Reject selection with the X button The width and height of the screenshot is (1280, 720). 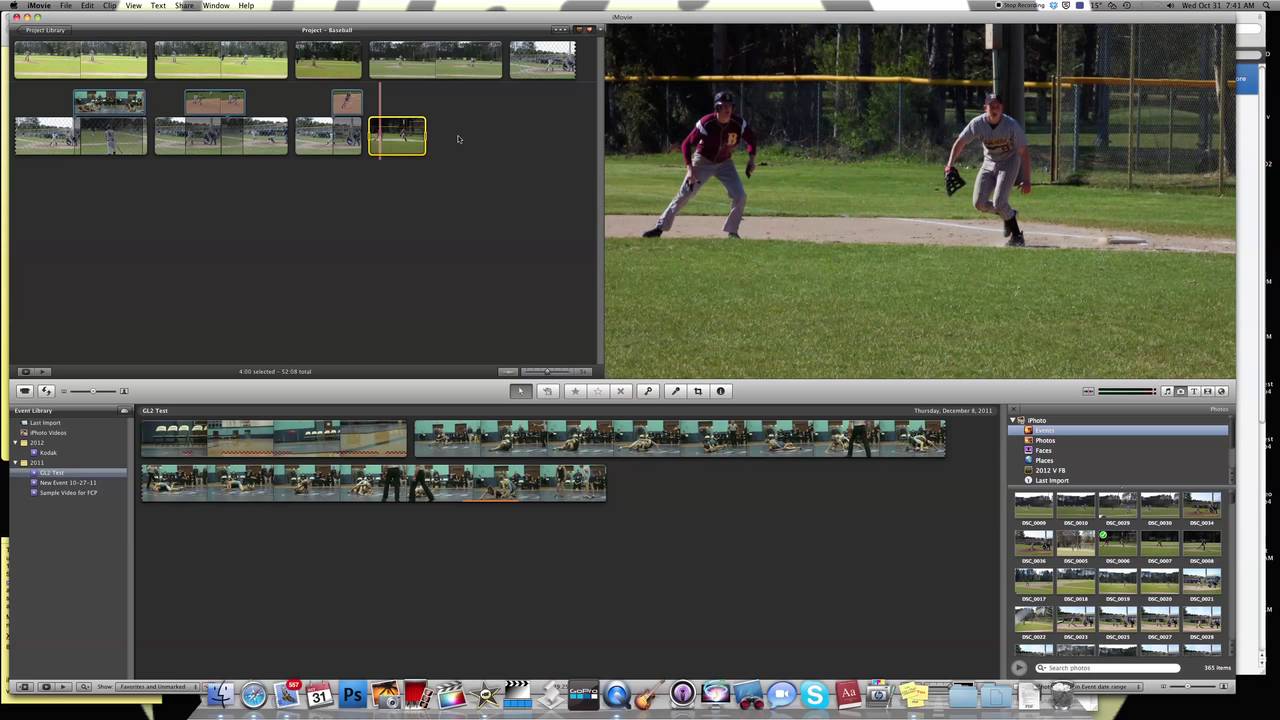(x=621, y=391)
